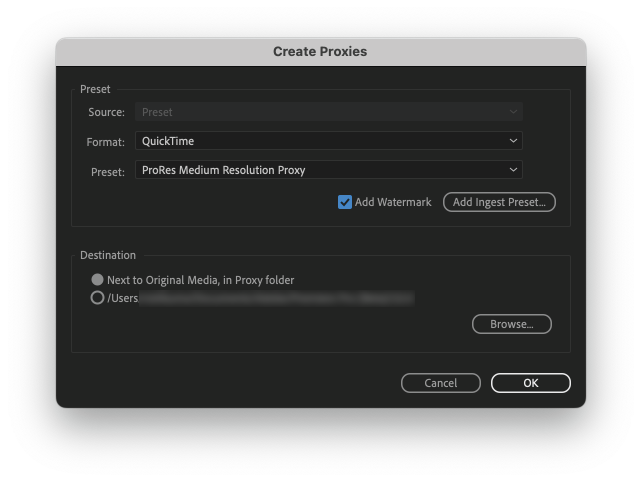Select the /Users custom path radio button
This screenshot has height=482, width=642.
coord(97,297)
